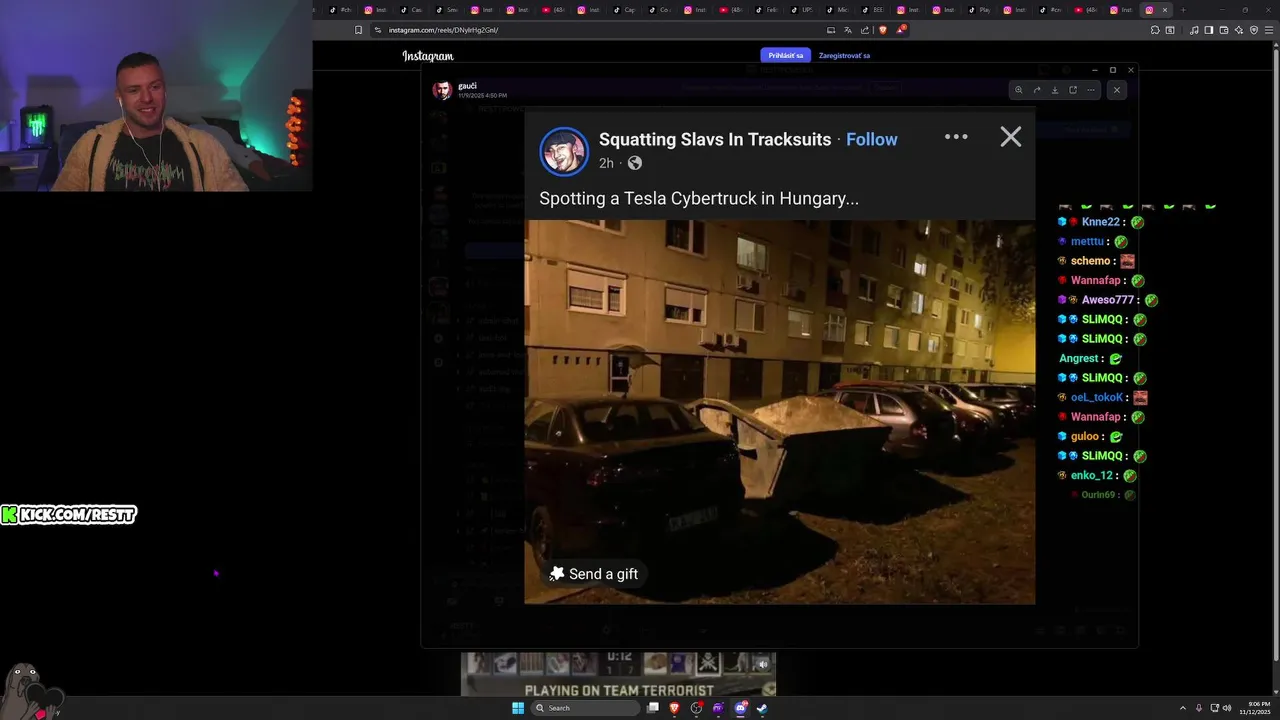Screen dimensions: 1280x720
Task: Open Brave Shields lion icon
Action: 883,30
